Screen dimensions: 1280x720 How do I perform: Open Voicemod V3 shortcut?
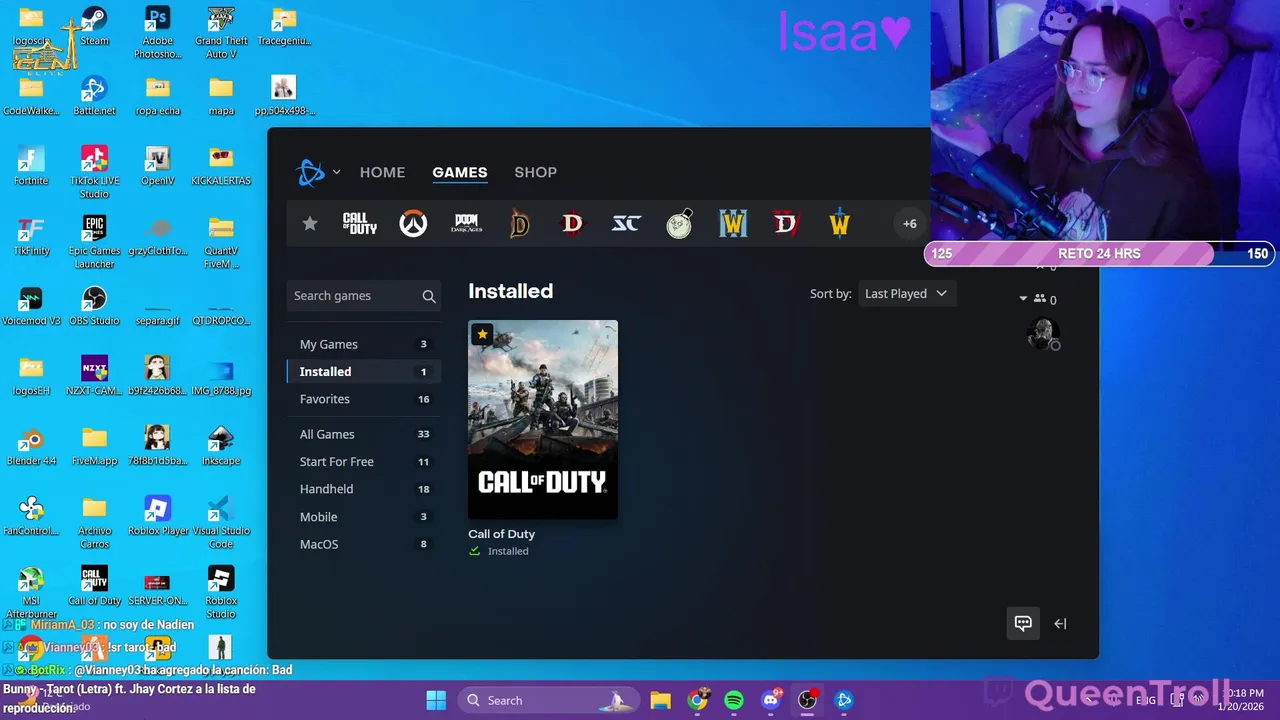tap(31, 306)
